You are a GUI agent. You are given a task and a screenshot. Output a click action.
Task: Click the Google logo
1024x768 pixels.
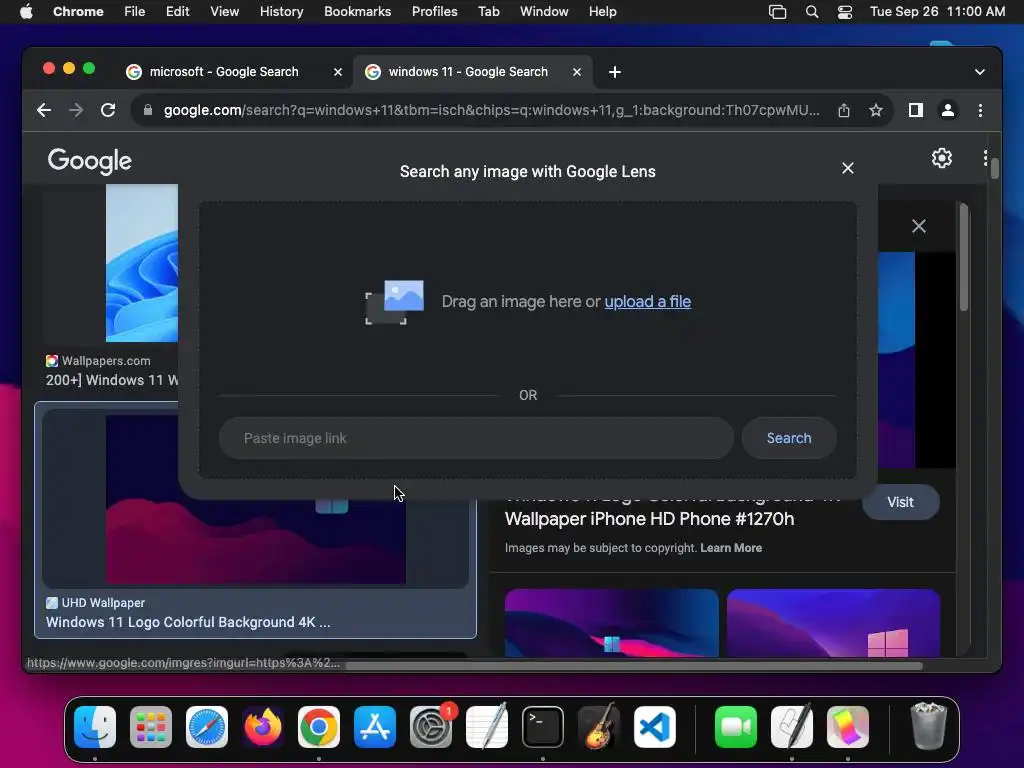89,161
